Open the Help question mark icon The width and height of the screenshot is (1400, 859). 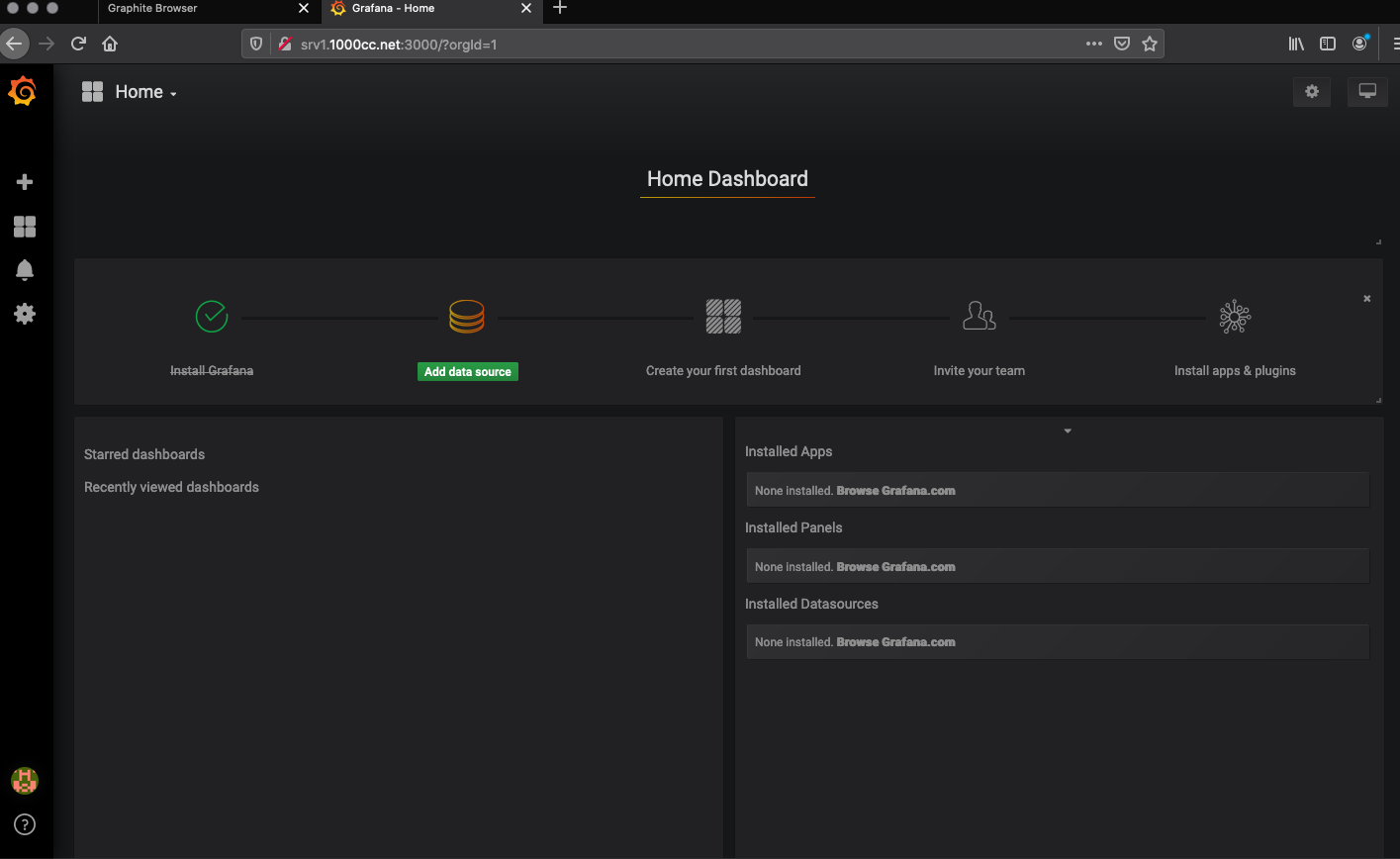[x=25, y=824]
